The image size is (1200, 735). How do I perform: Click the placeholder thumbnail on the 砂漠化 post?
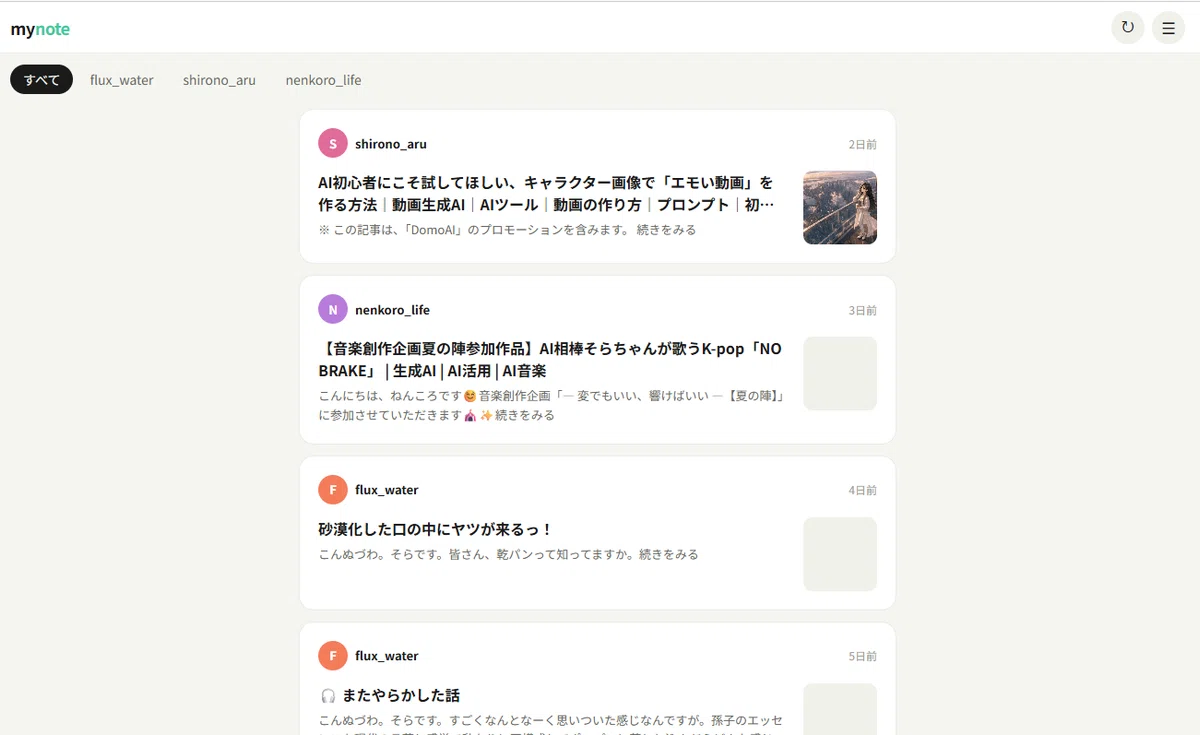(x=840, y=554)
